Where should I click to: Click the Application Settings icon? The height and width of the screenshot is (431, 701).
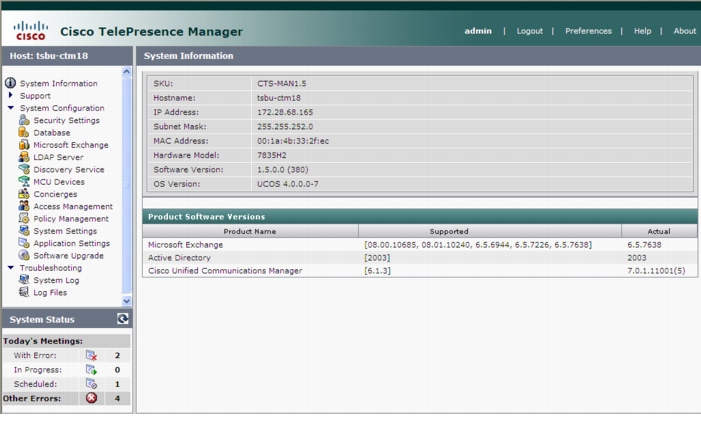tap(24, 243)
